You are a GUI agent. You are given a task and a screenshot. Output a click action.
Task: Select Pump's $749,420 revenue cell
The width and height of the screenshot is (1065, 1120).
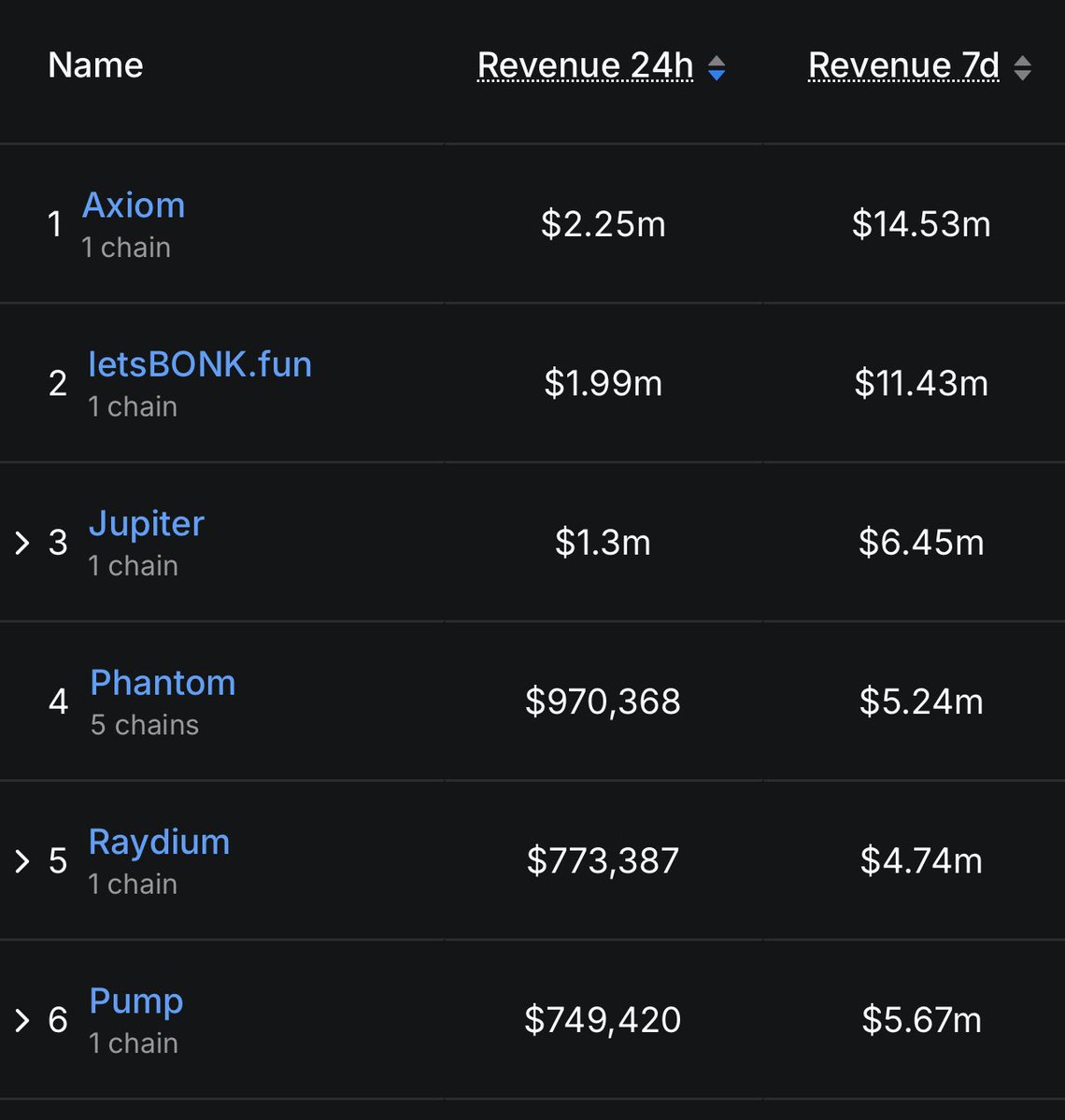coord(603,1020)
